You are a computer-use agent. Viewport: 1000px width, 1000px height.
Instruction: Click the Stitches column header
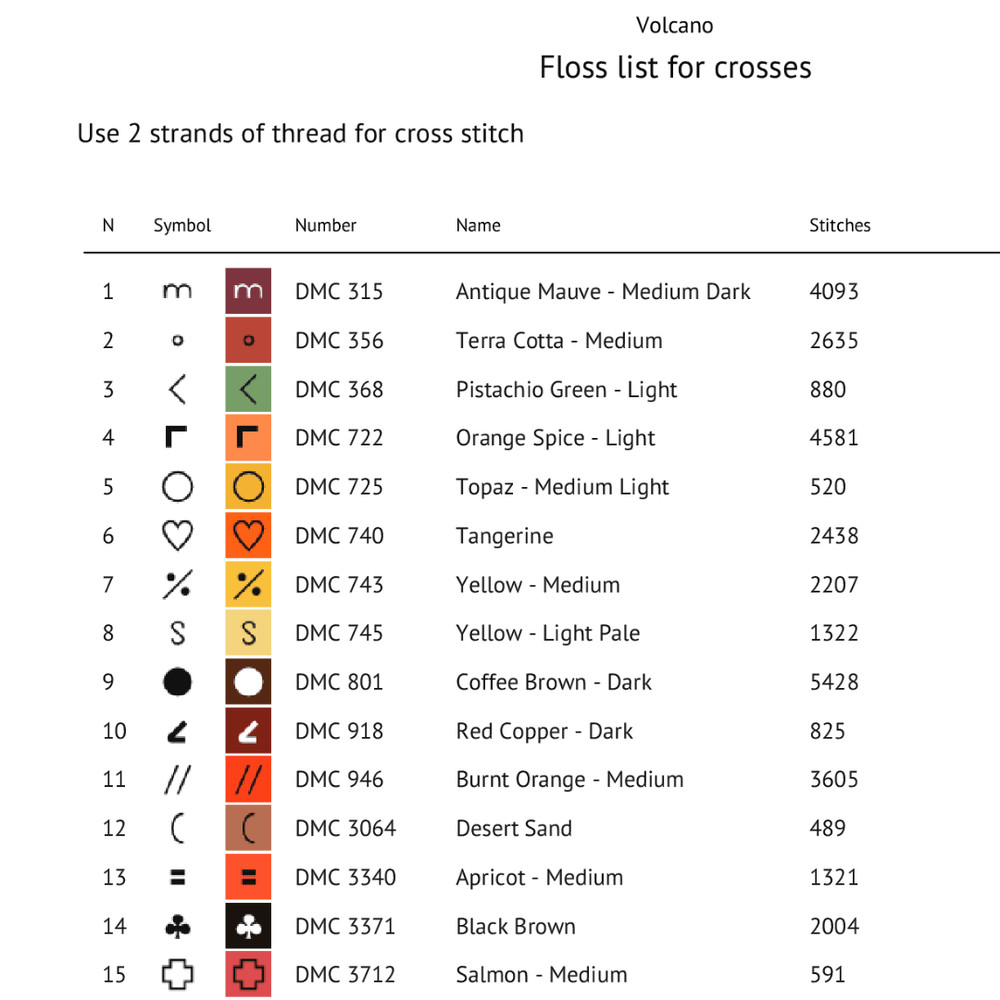click(839, 225)
